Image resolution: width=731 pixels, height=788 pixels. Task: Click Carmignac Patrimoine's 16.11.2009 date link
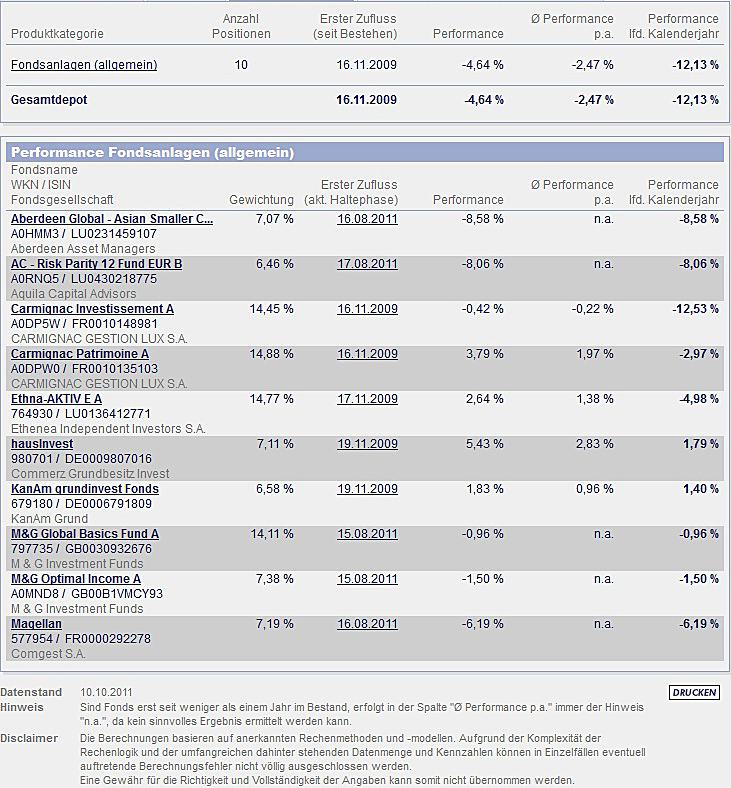(x=367, y=354)
